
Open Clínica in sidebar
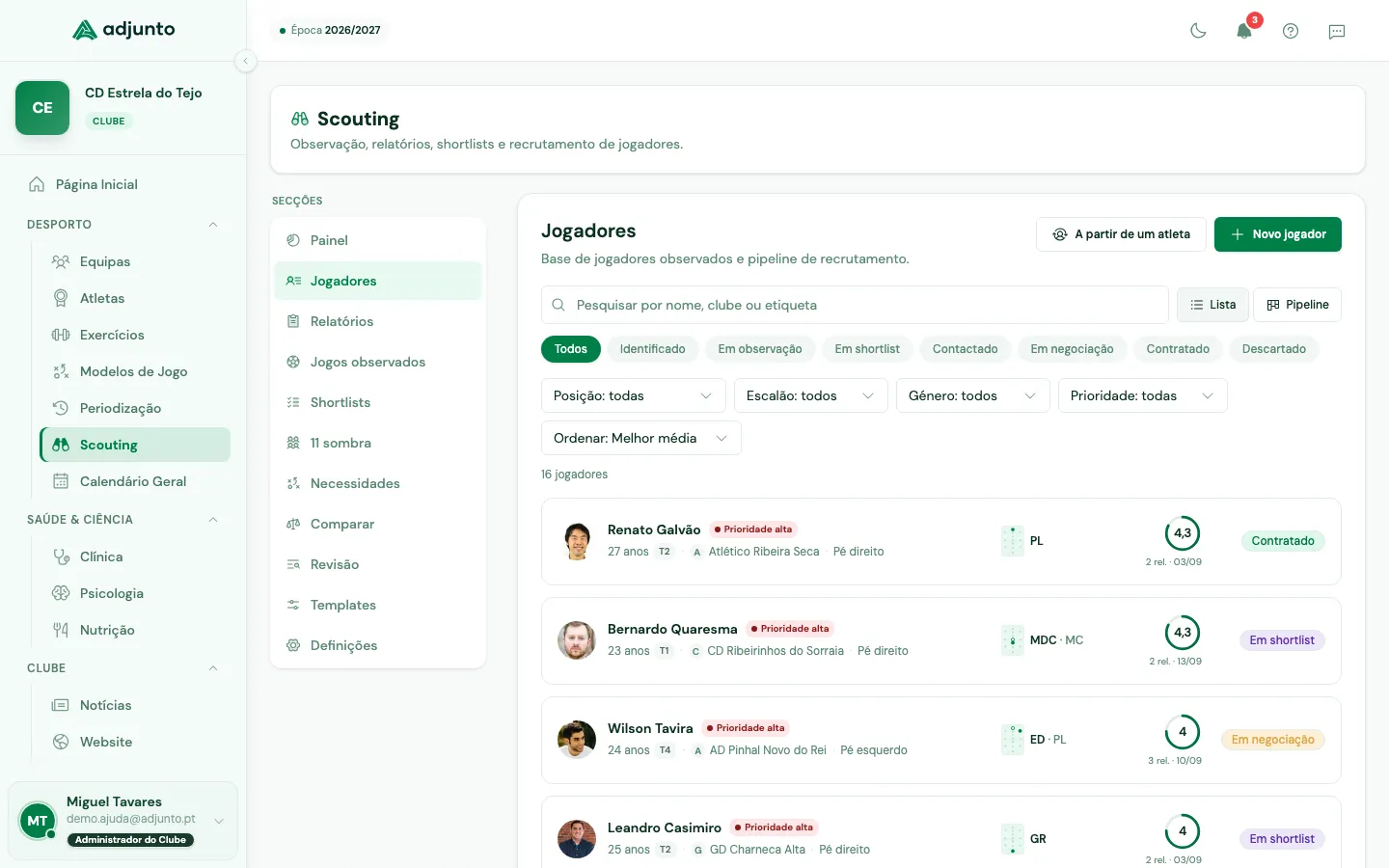[x=135, y=556]
